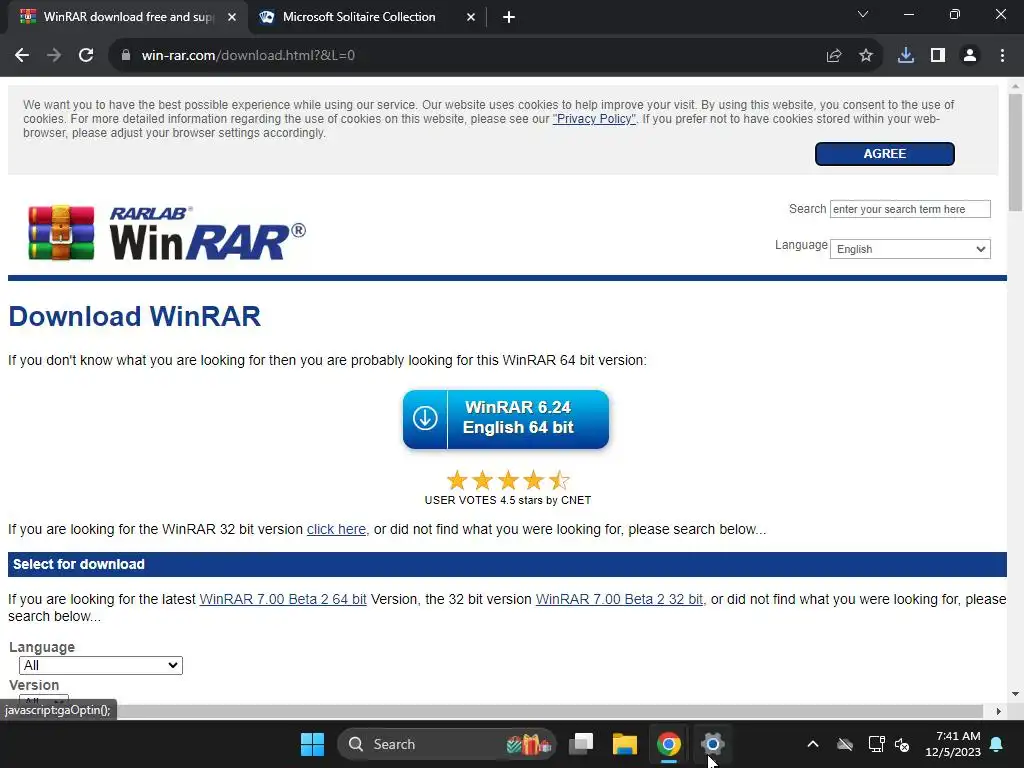Image resolution: width=1024 pixels, height=768 pixels.
Task: Click the 4.5 star rating graphic
Action: [x=508, y=481]
